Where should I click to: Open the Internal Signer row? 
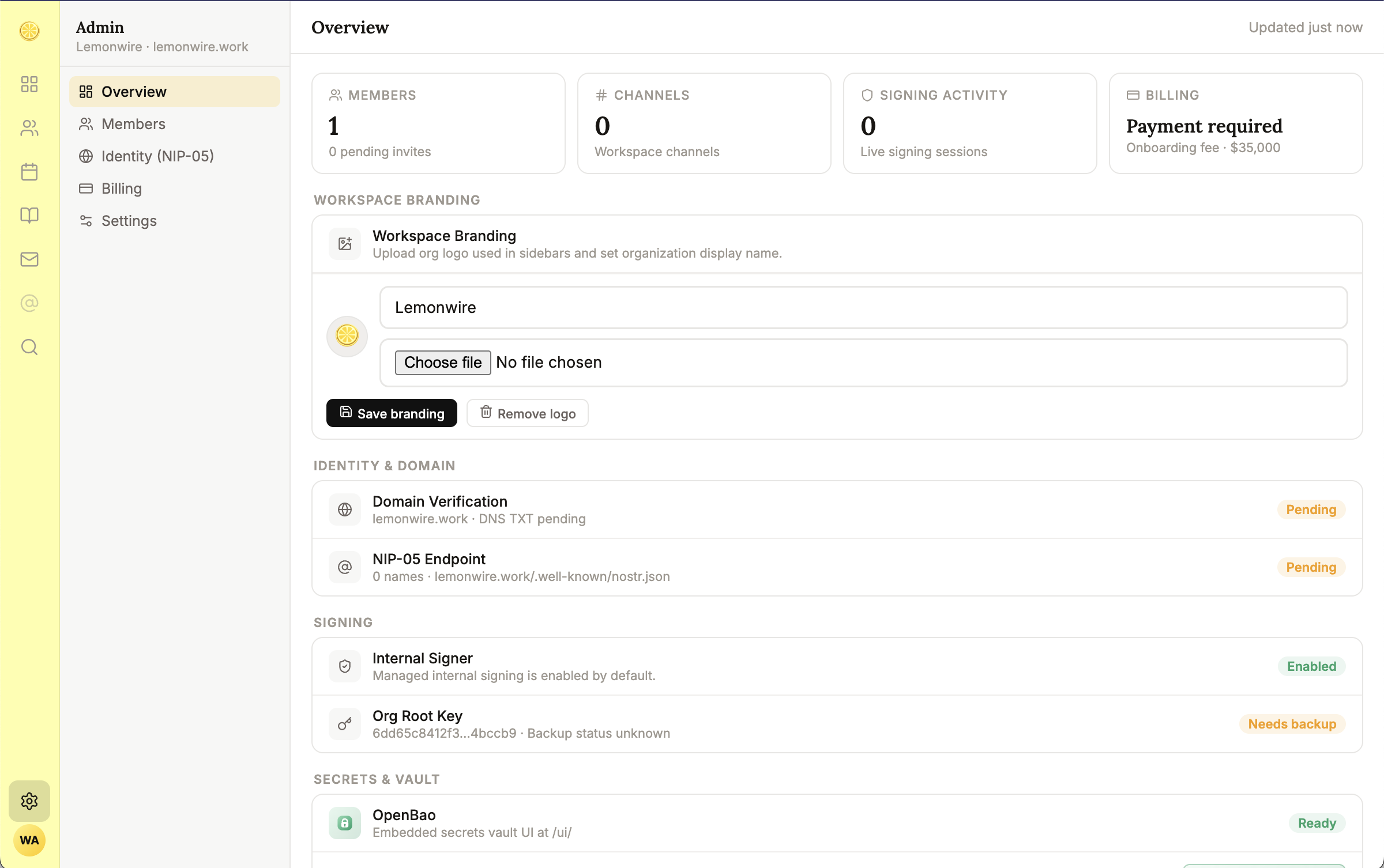tap(837, 666)
